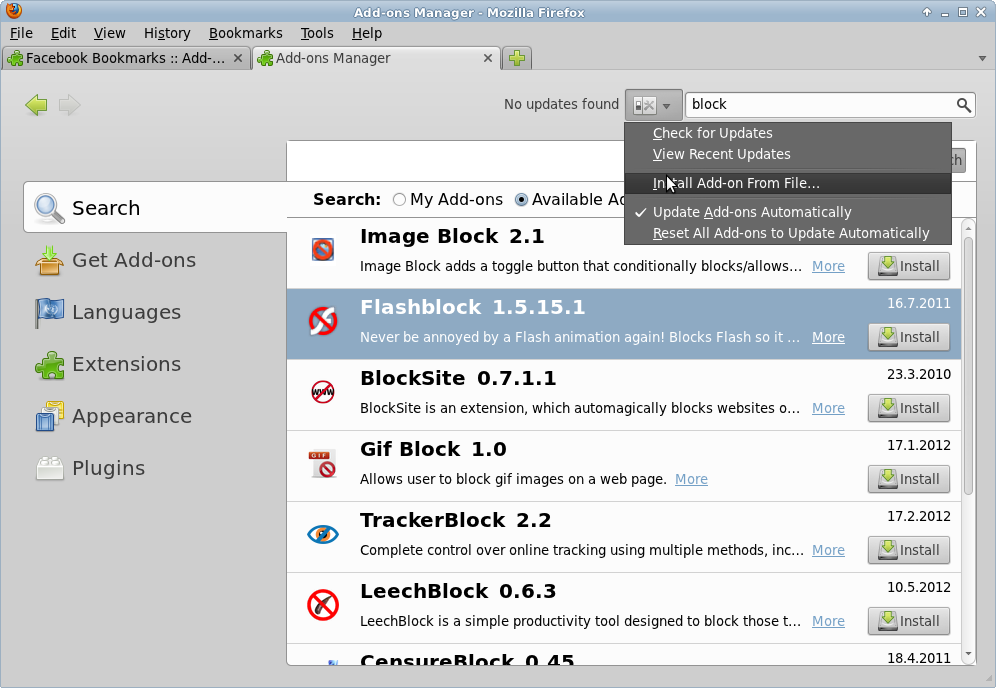The height and width of the screenshot is (688, 996).
Task: Click More link for Image Block
Action: (828, 266)
